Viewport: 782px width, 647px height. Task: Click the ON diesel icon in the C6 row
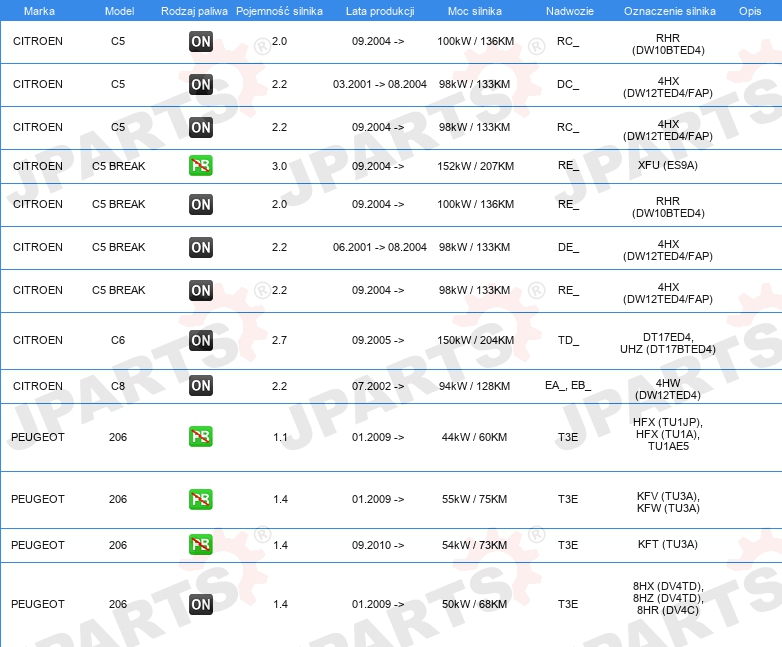click(x=201, y=340)
